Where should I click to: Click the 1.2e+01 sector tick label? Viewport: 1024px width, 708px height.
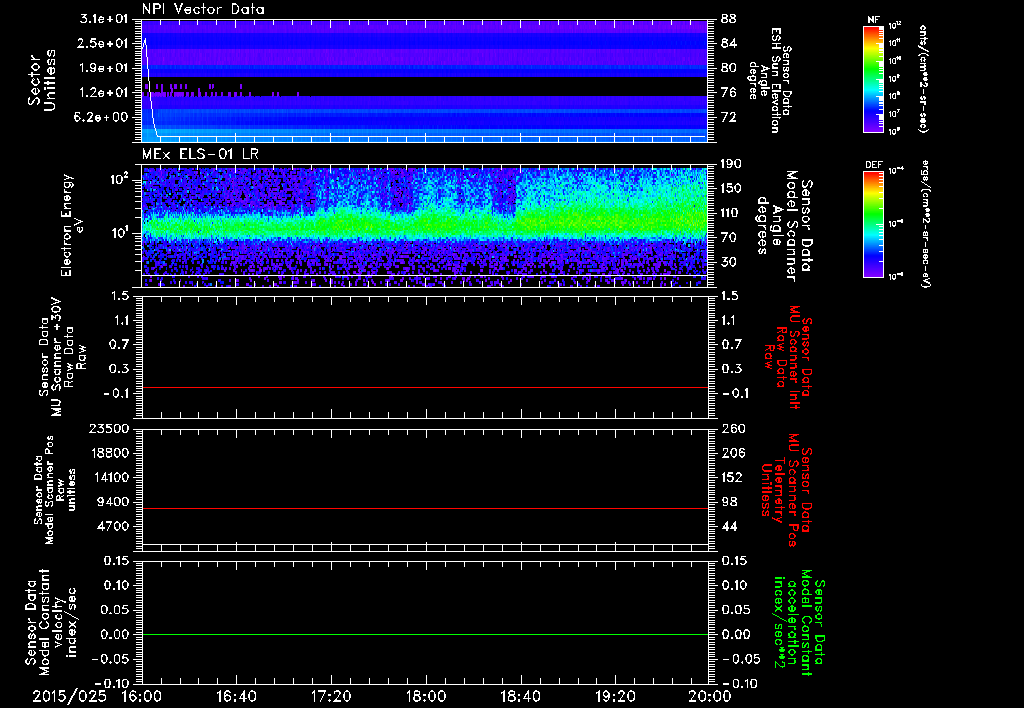click(x=106, y=93)
